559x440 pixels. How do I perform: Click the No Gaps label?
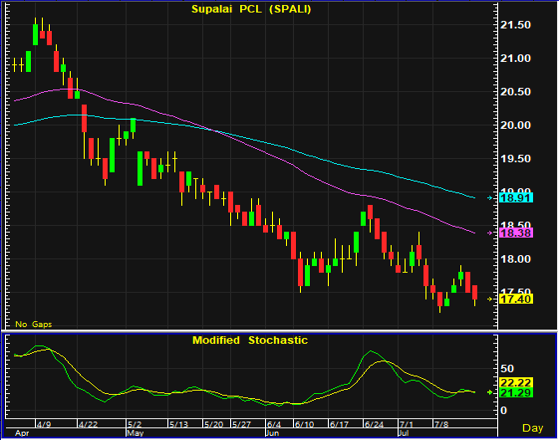pos(34,324)
